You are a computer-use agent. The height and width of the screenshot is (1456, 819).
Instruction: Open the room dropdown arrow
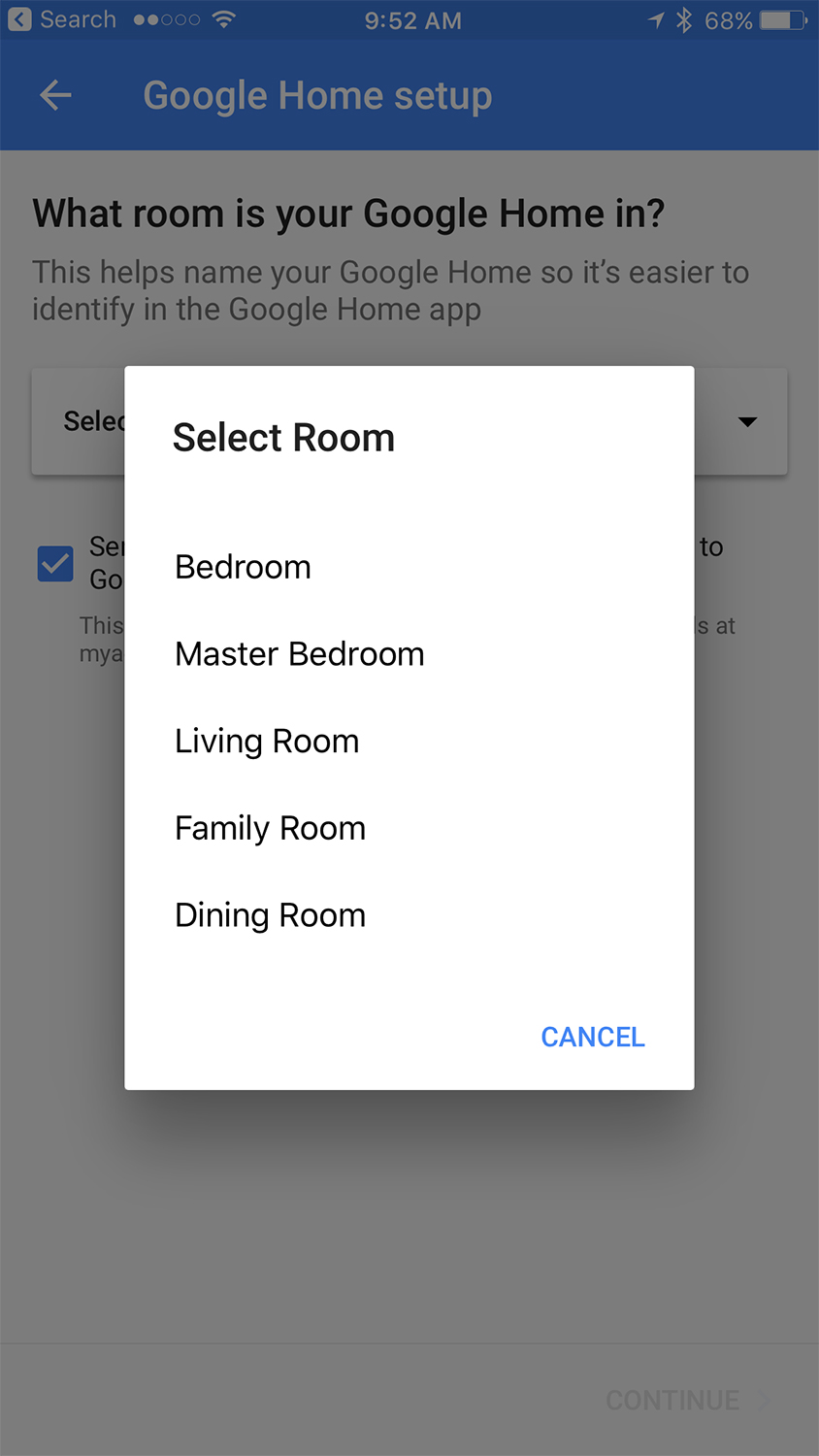point(747,421)
